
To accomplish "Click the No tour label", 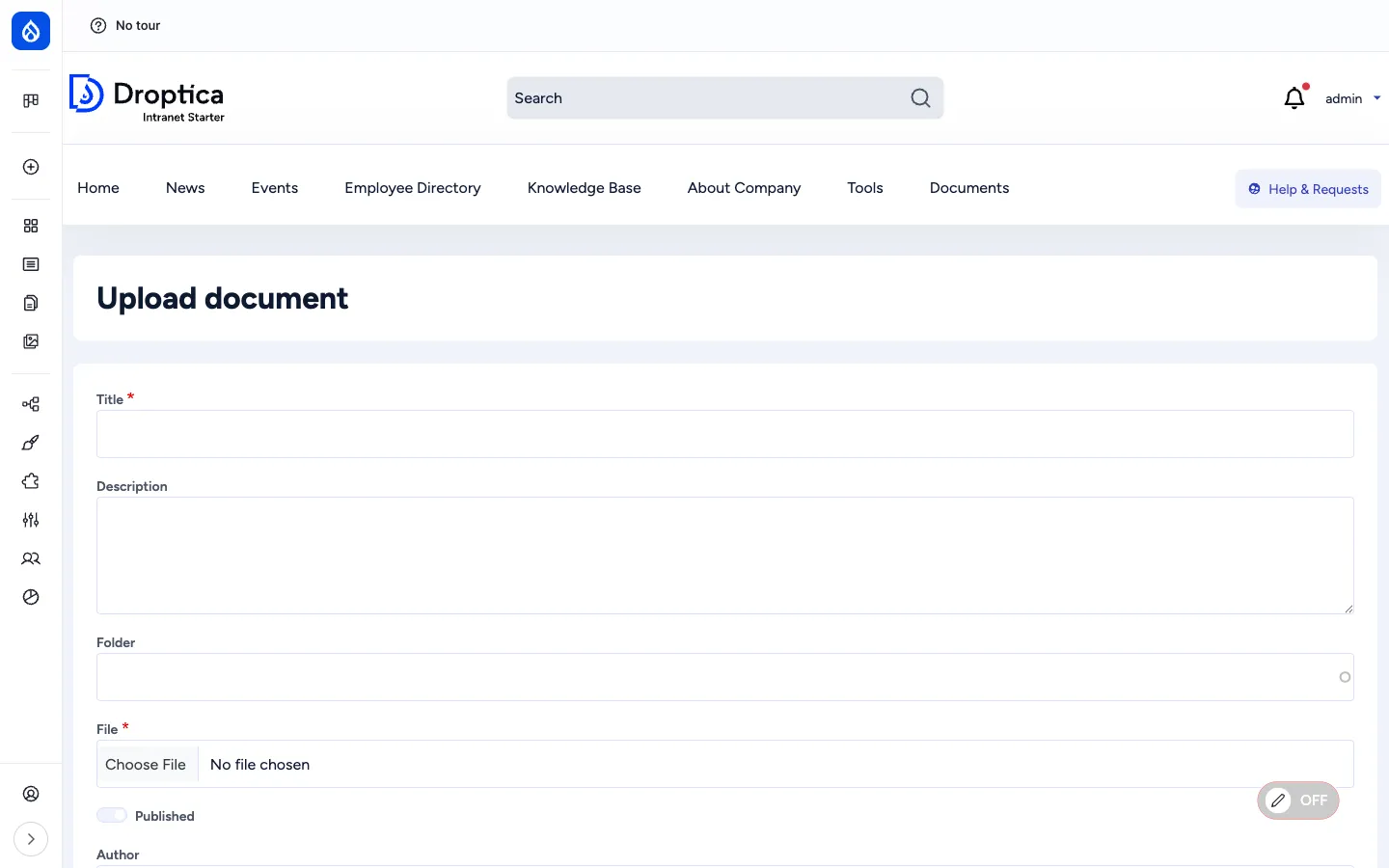I will click(x=138, y=26).
